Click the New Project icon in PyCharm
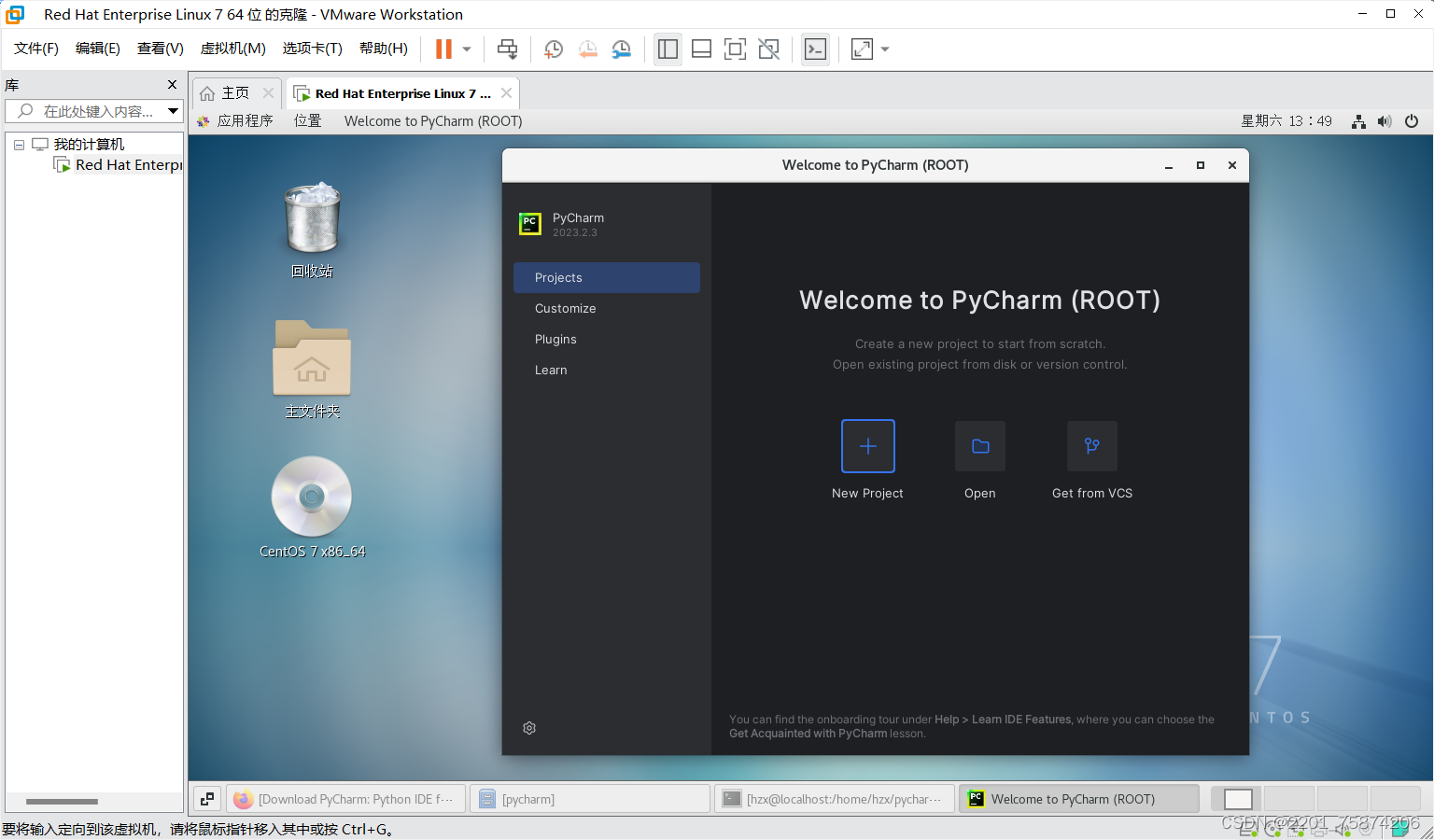The image size is (1434, 840). pyautogui.click(x=867, y=446)
